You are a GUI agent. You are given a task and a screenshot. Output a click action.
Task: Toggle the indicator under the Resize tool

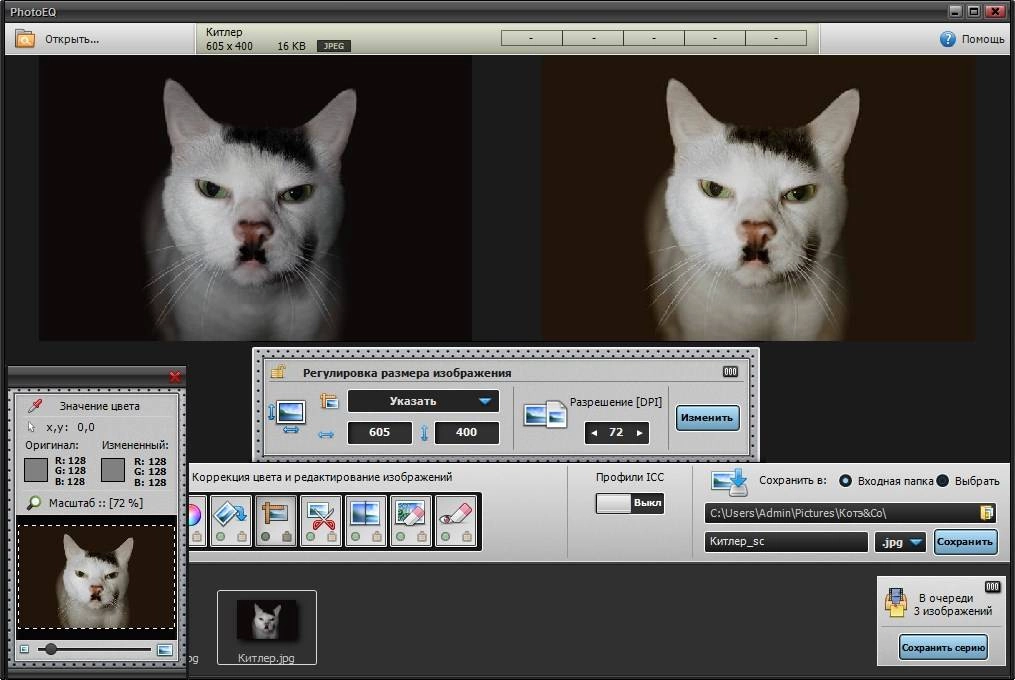[x=265, y=537]
